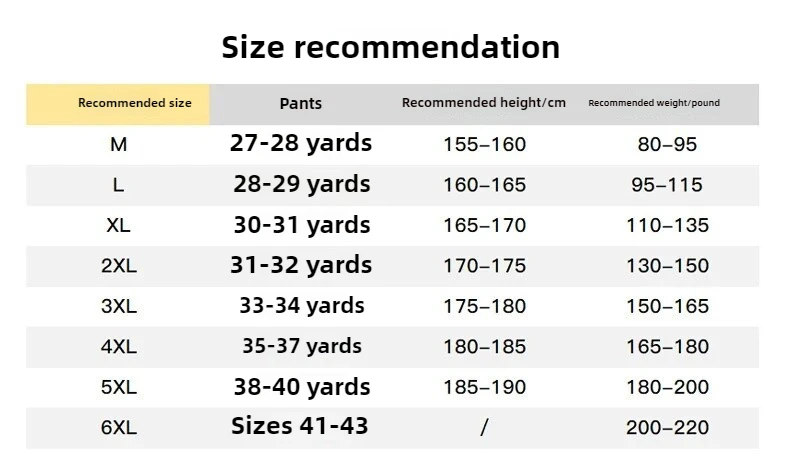Viewport: 790px width, 456px height.
Task: Click the Pants column header
Action: point(301,103)
